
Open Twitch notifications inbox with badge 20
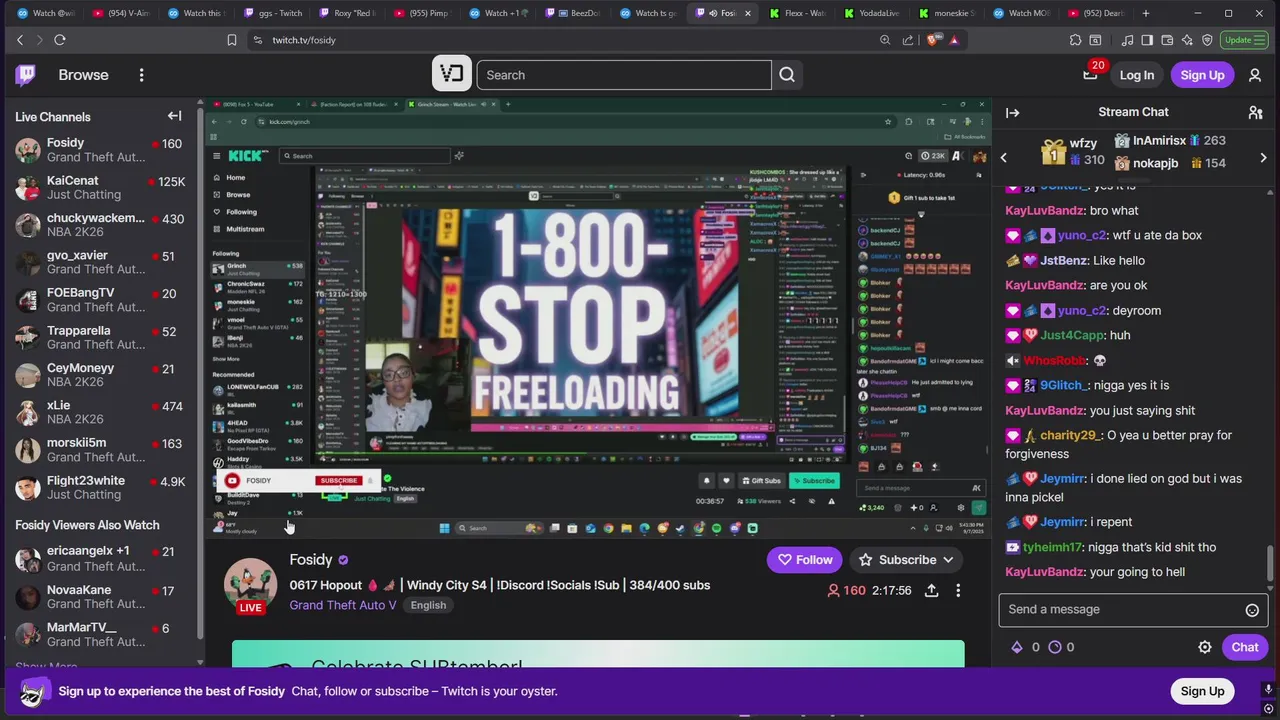pos(1090,74)
